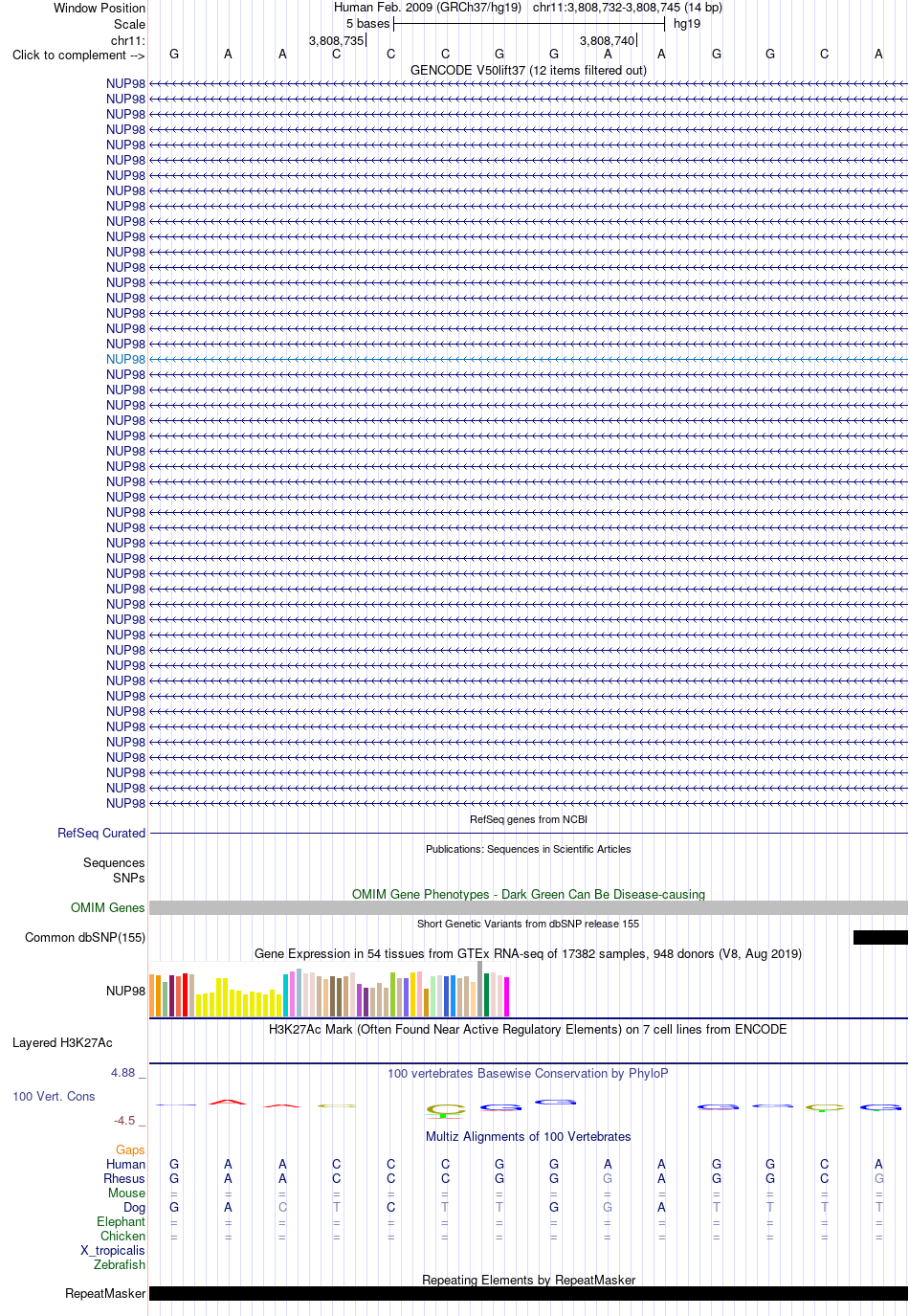909x1316 pixels.
Task: Click the 'Elephant' alignment row label
Action: [x=121, y=1221]
